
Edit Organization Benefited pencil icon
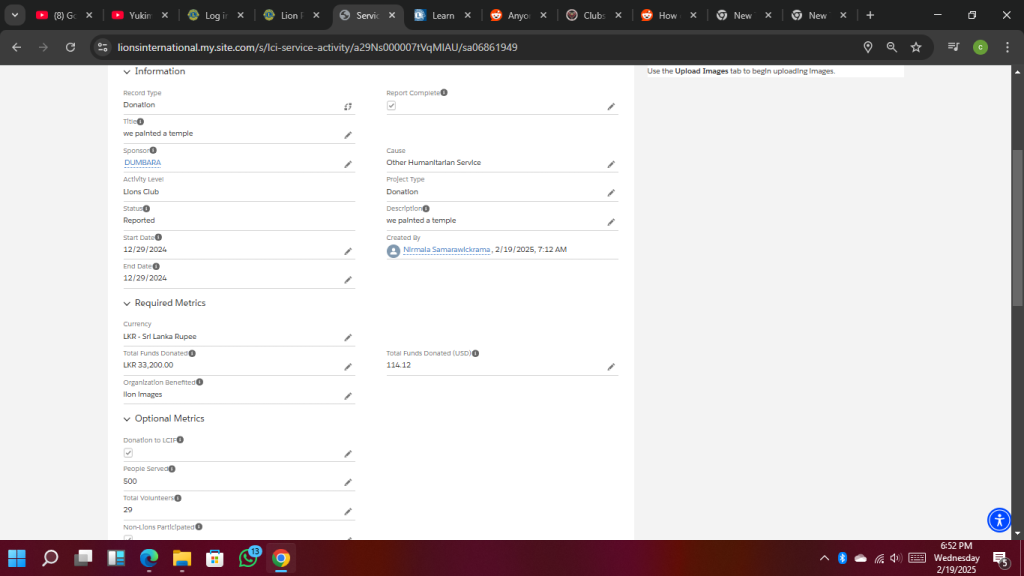pyautogui.click(x=348, y=396)
